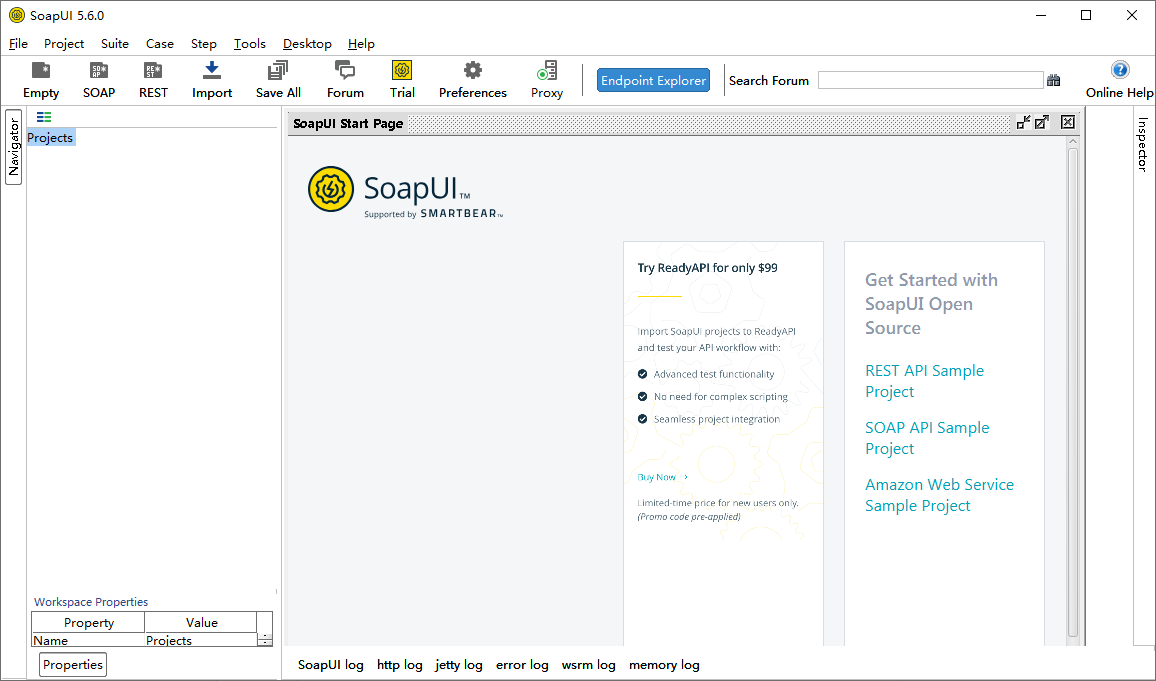Click 'Get Started with SoapUI Open Source' heading
Image resolution: width=1156 pixels, height=681 pixels.
(x=931, y=304)
